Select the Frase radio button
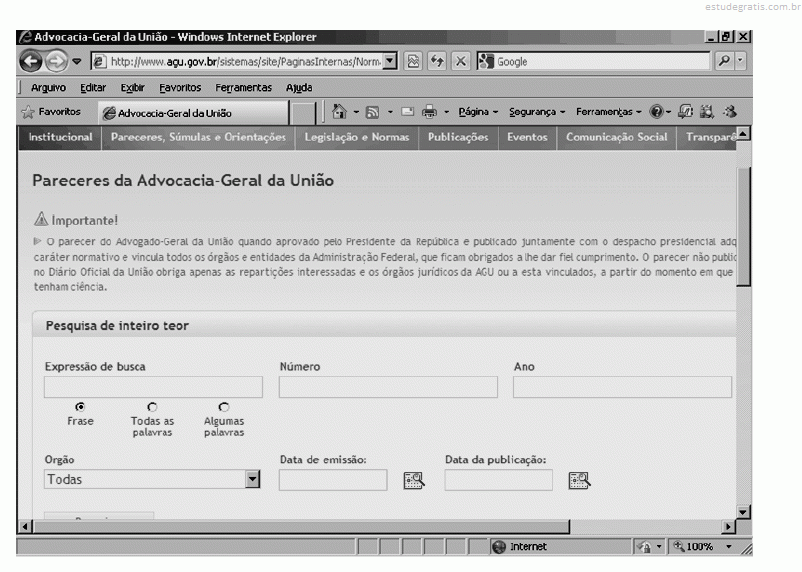 tap(80, 407)
